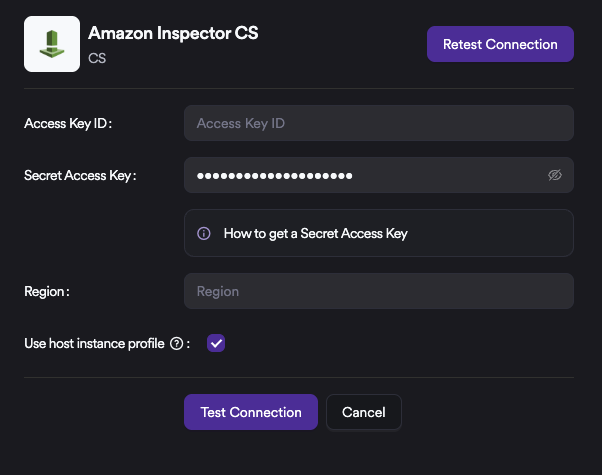Click the CS subtitle under the title
Screen dimensions: 602x475
click(x=97, y=58)
